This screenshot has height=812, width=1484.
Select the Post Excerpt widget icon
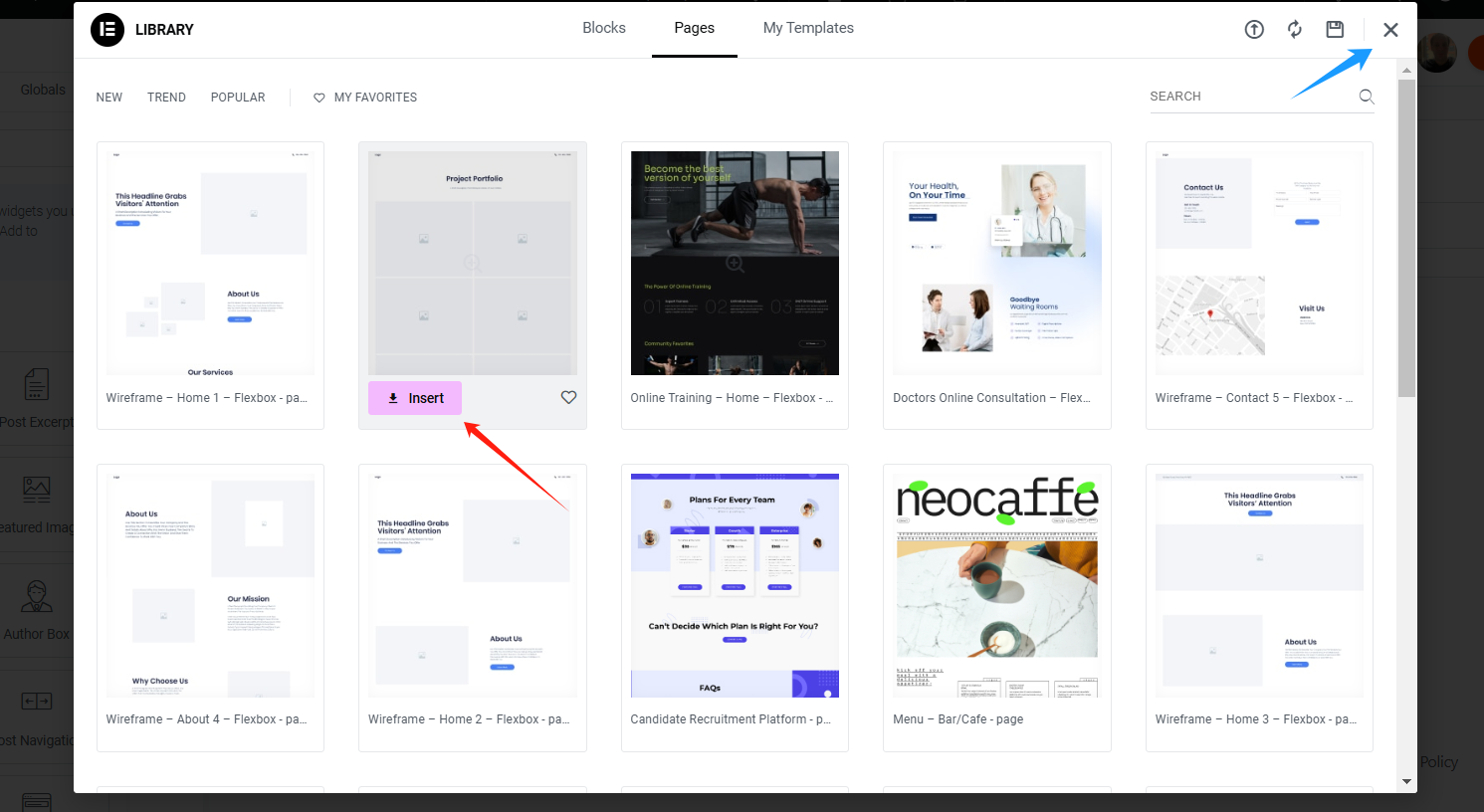tap(37, 383)
